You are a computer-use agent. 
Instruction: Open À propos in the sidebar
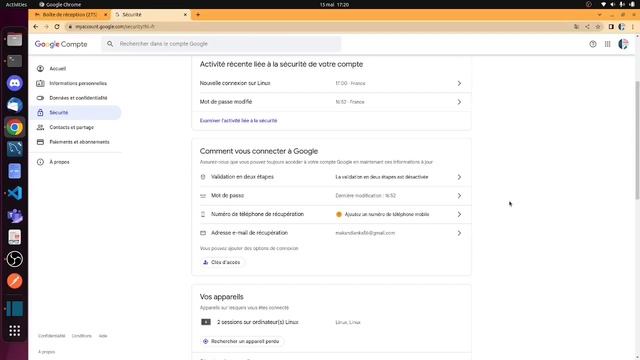[59, 162]
